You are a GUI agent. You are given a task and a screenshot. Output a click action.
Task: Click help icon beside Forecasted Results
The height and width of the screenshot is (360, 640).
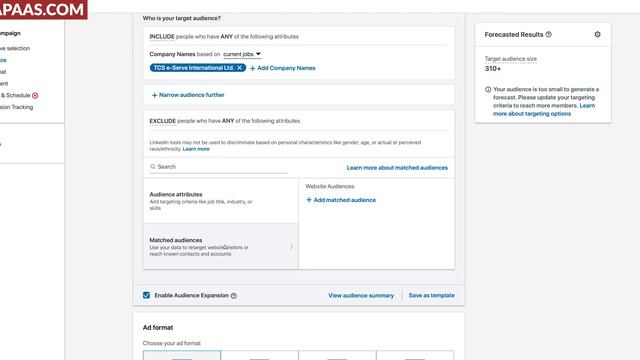(x=549, y=35)
